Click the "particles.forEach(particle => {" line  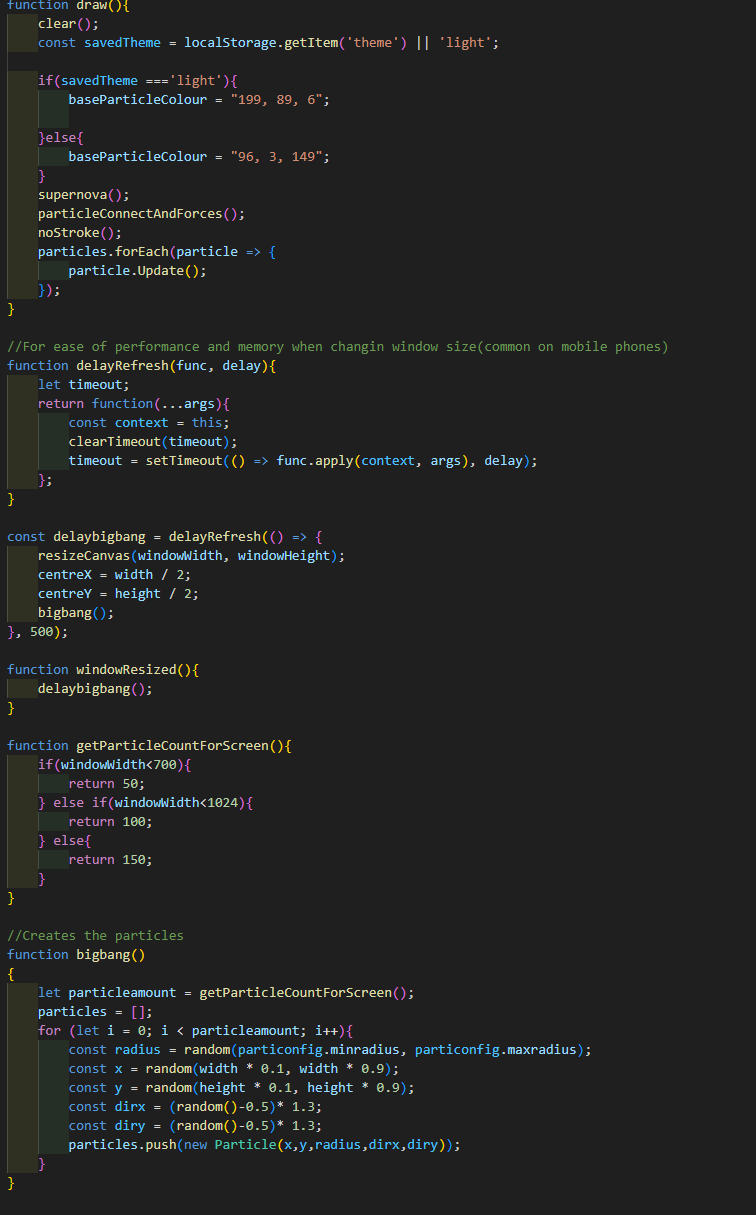pos(157,252)
